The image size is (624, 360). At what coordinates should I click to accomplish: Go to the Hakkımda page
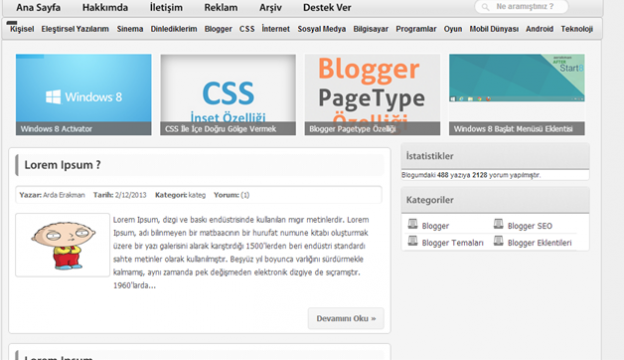(105, 8)
